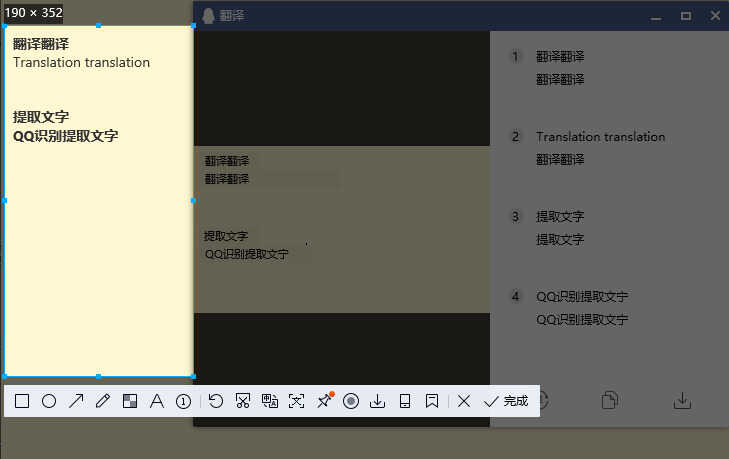Click result row 4 source 'QQ识别提取文字'
This screenshot has width=729, height=459.
[x=582, y=297]
